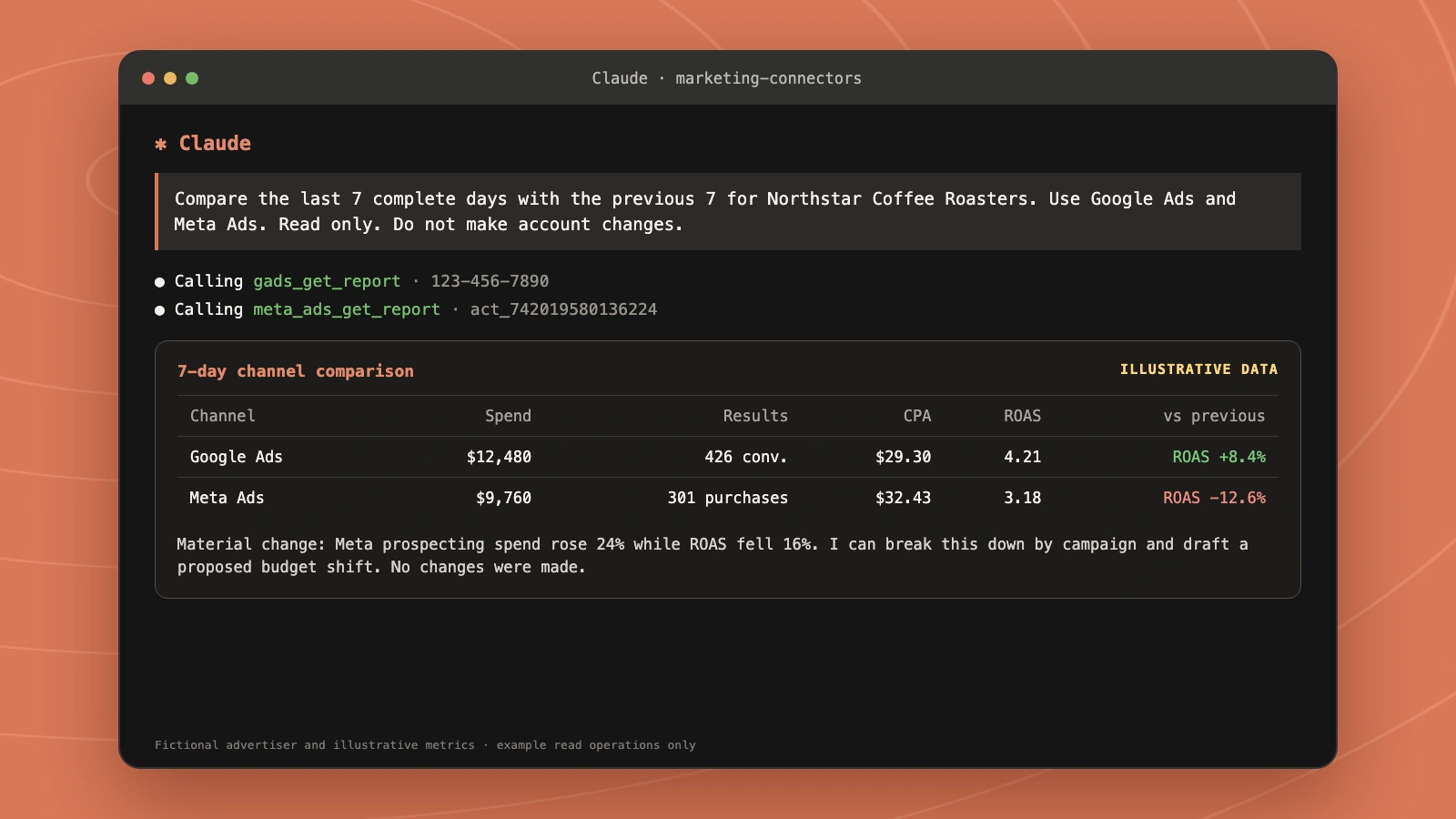Click the Meta Ads spend $9,760
The image size is (1456, 819).
click(503, 498)
